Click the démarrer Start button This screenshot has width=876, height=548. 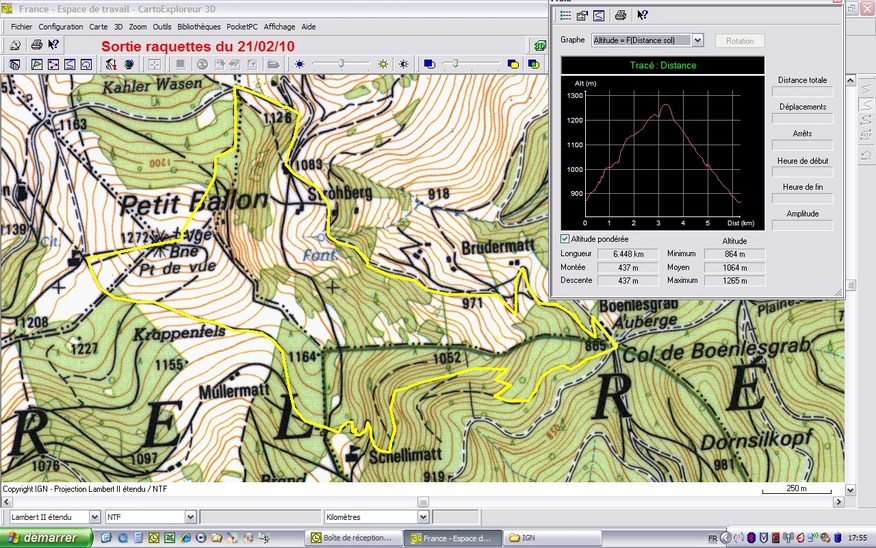click(x=46, y=537)
